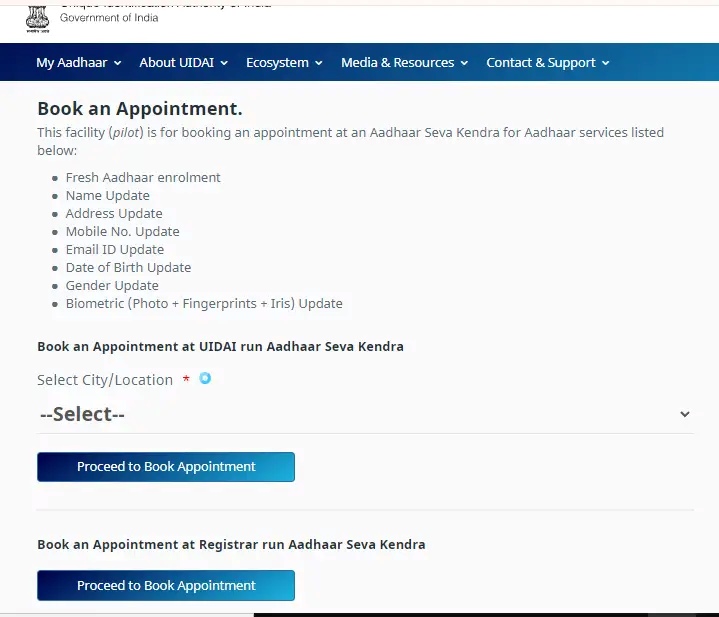Click the italic word pilot in the description
The height and width of the screenshot is (617, 719).
point(126,132)
